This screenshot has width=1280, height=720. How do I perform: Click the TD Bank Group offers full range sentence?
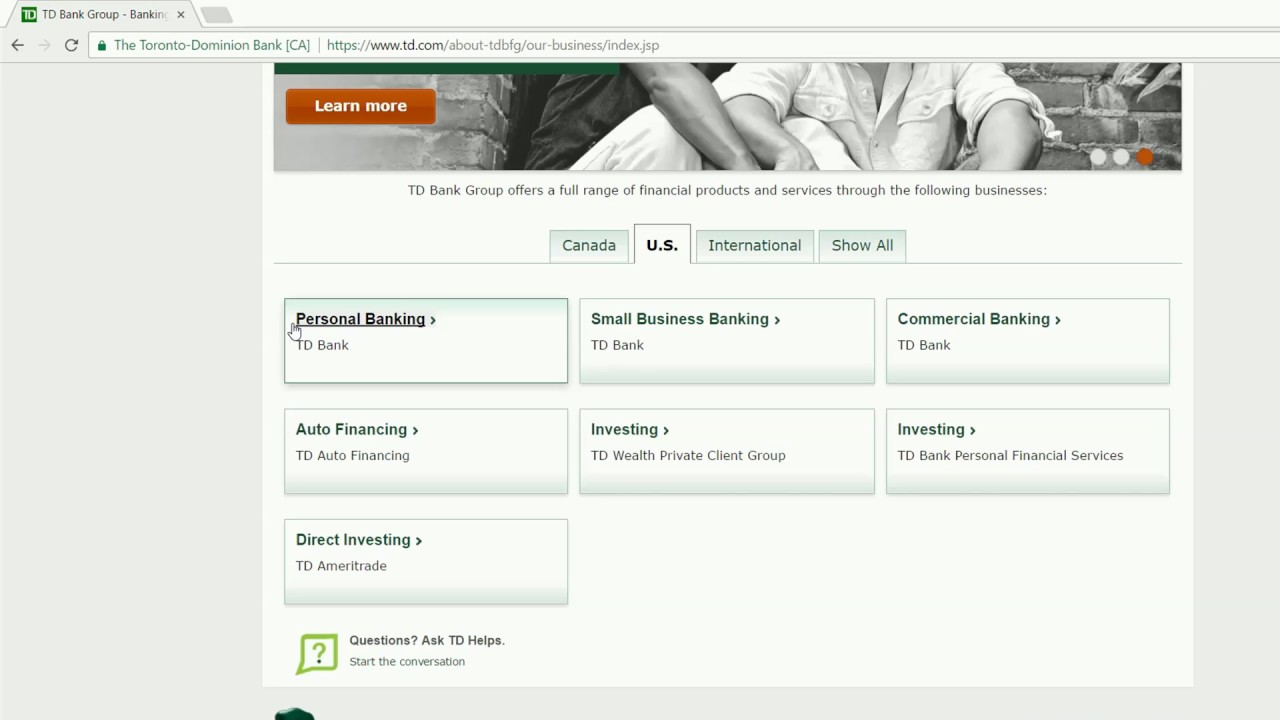[x=727, y=190]
